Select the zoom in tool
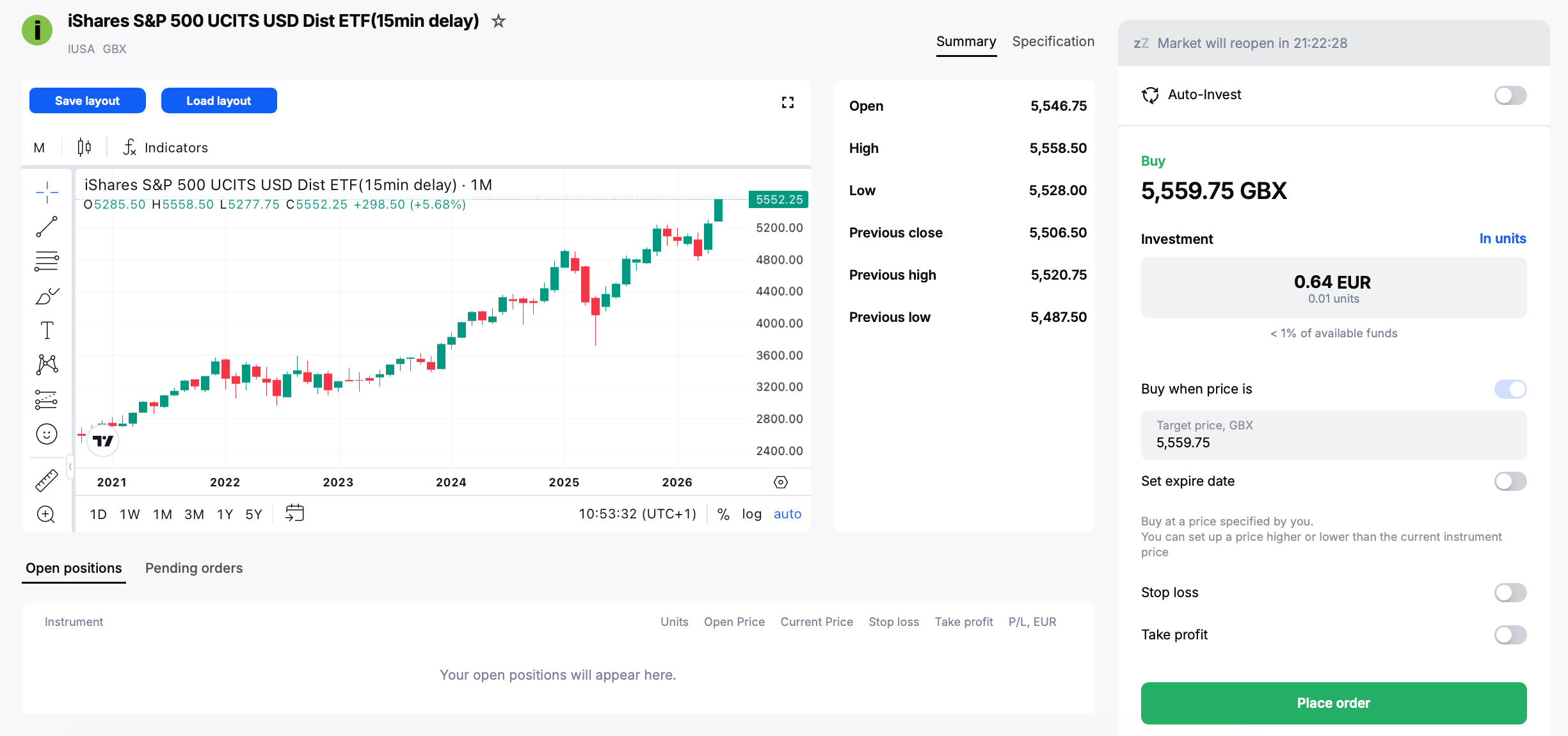The height and width of the screenshot is (736, 1568). point(46,514)
